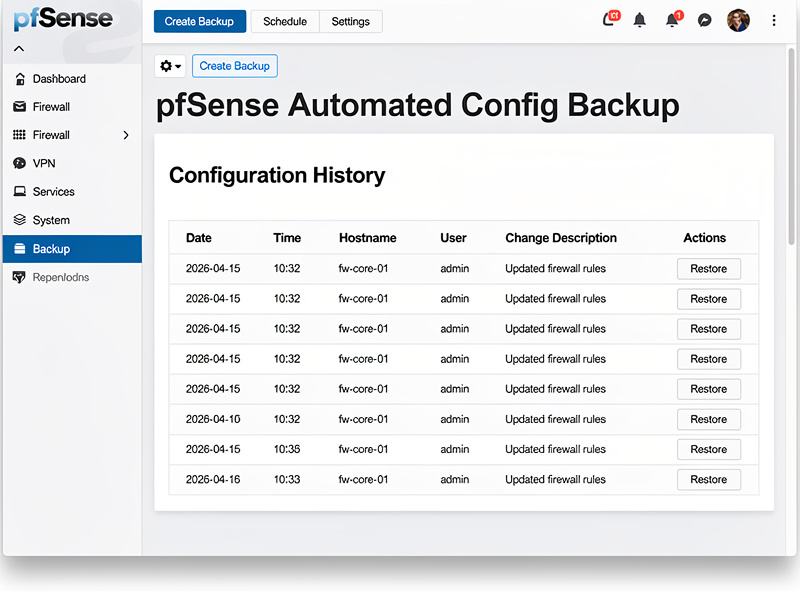This screenshot has width=800, height=592.
Task: Restore the 2026-04-16 config entry
Action: pos(709,480)
